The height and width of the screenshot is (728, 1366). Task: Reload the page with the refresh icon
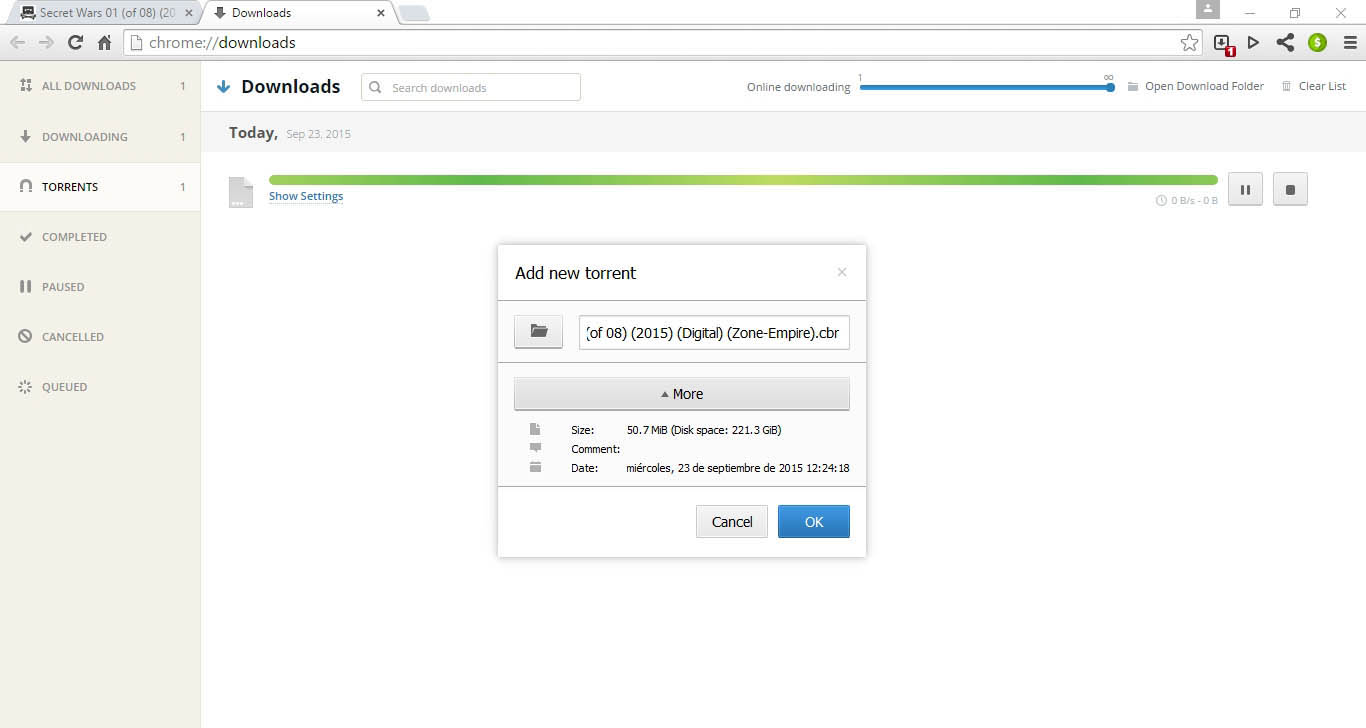75,42
